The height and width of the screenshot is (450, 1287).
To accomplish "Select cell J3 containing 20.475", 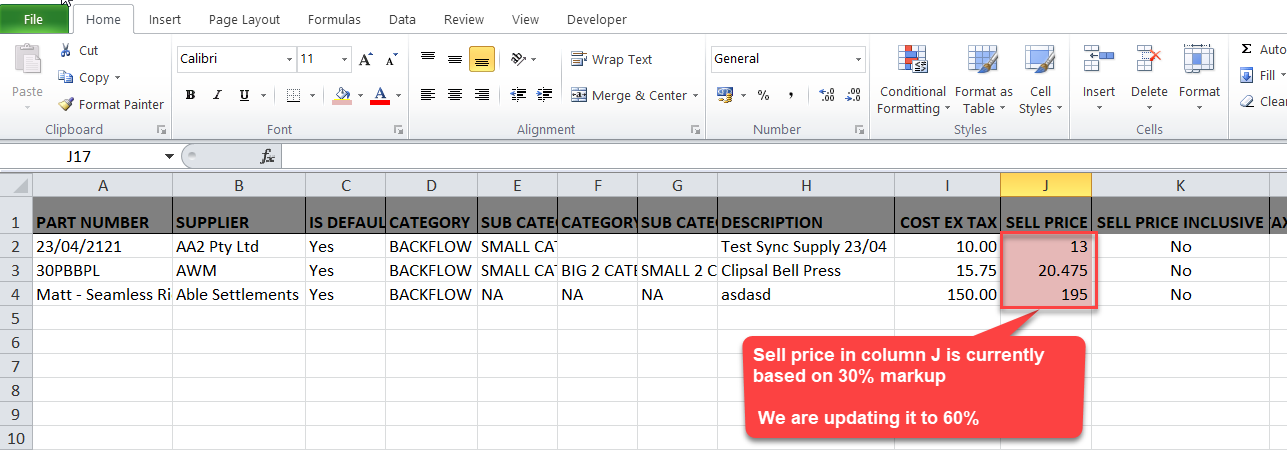I will (1045, 270).
